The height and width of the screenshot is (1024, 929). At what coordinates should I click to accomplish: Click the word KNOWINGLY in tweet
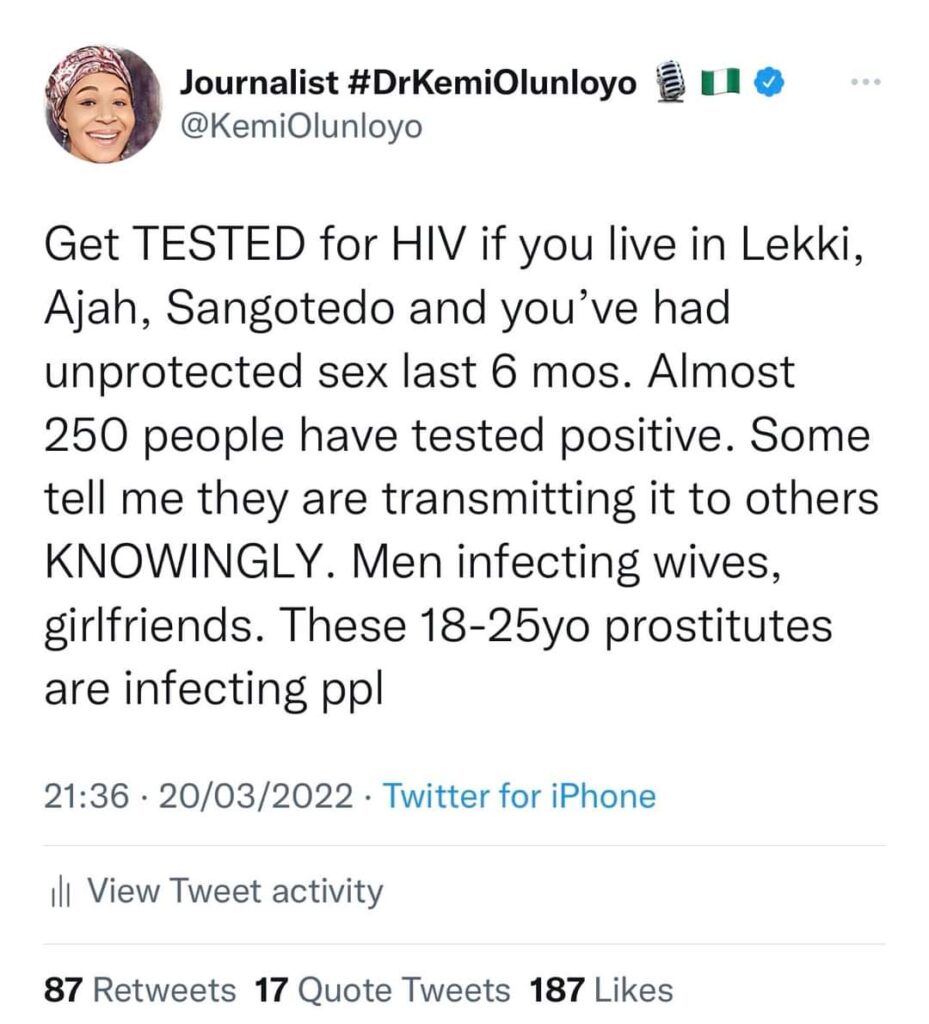(x=191, y=563)
